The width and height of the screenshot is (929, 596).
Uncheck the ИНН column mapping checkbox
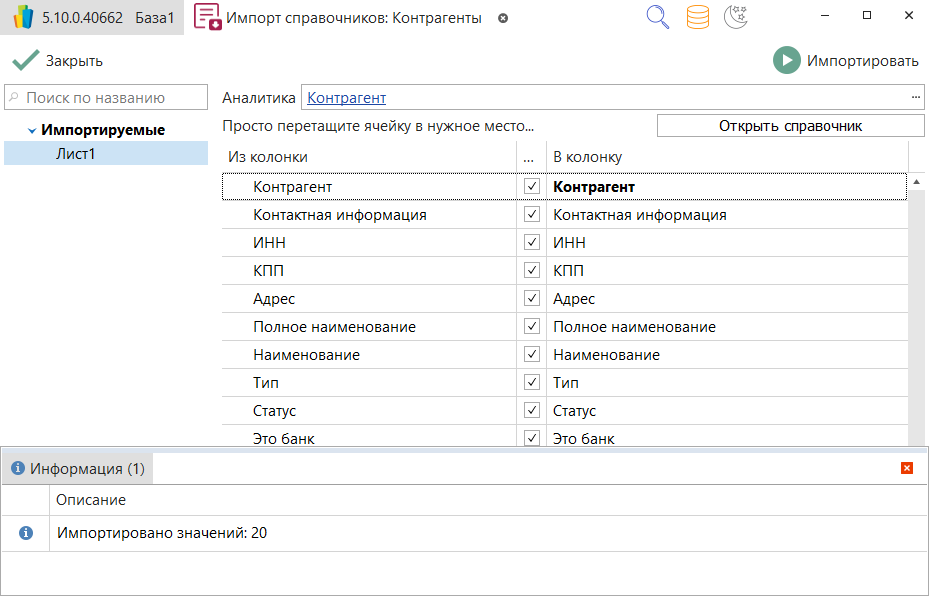coord(532,243)
